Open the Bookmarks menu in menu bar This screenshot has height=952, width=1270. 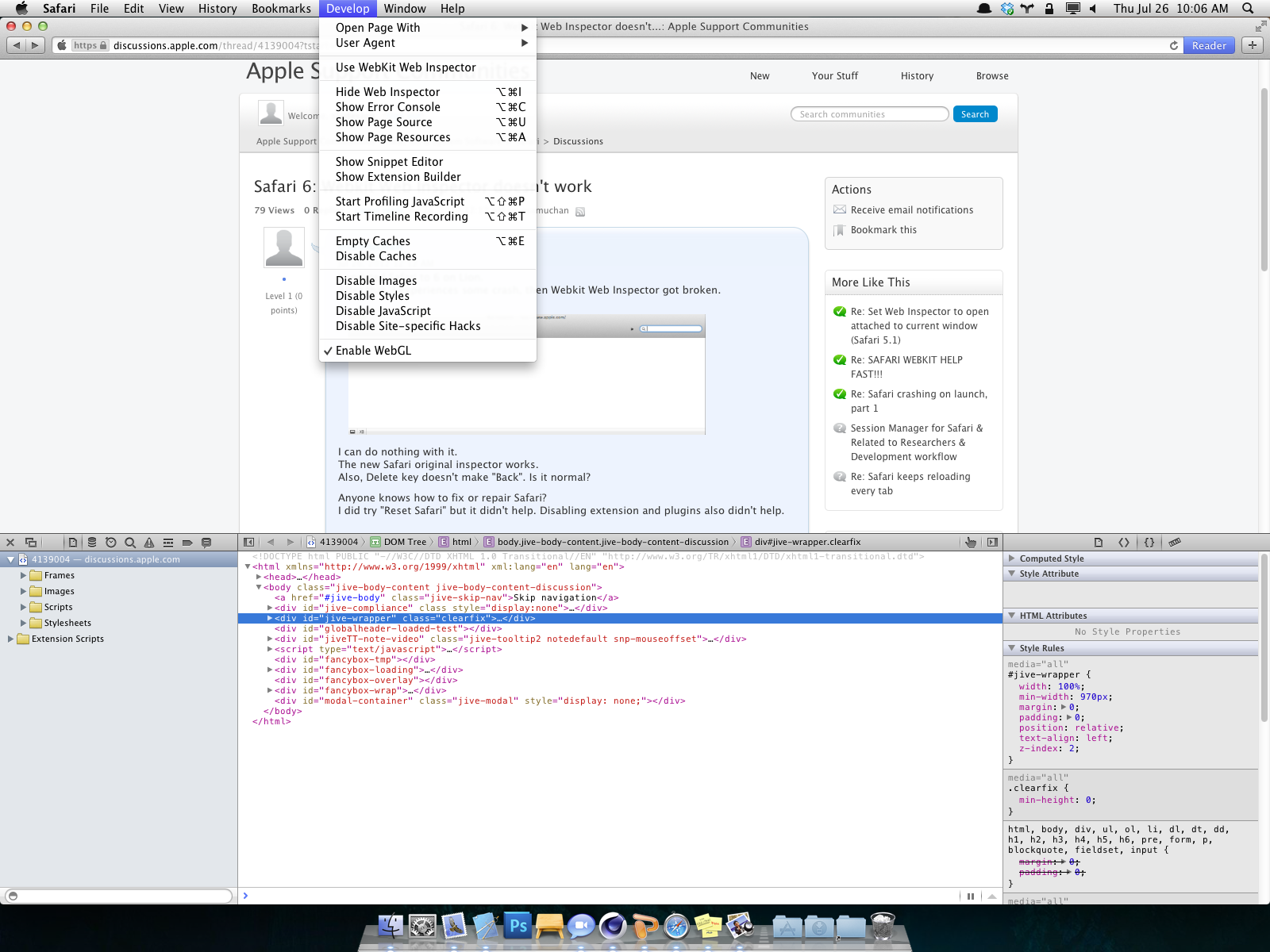point(281,9)
